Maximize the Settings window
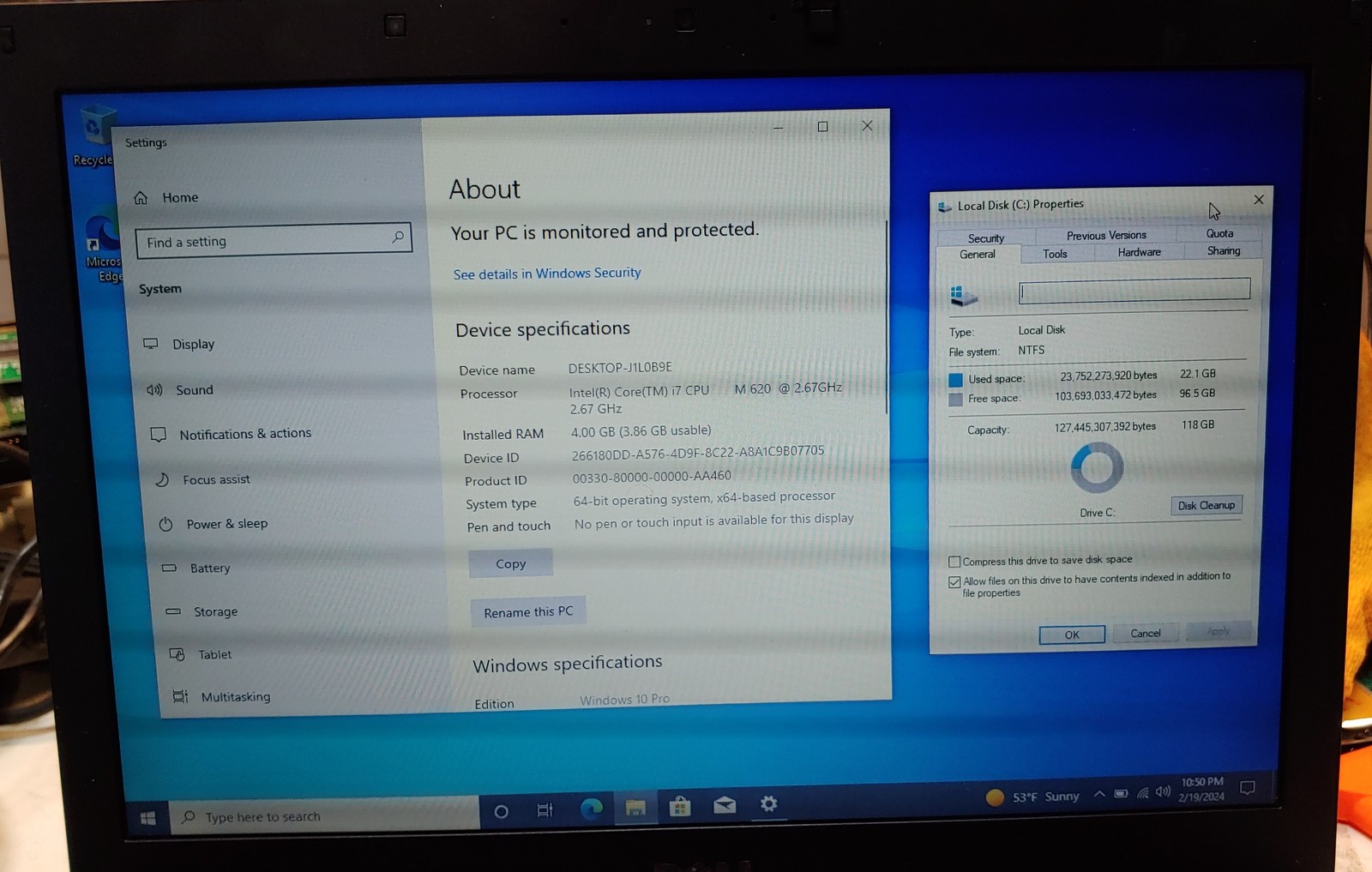This screenshot has width=1372, height=872. (x=822, y=127)
